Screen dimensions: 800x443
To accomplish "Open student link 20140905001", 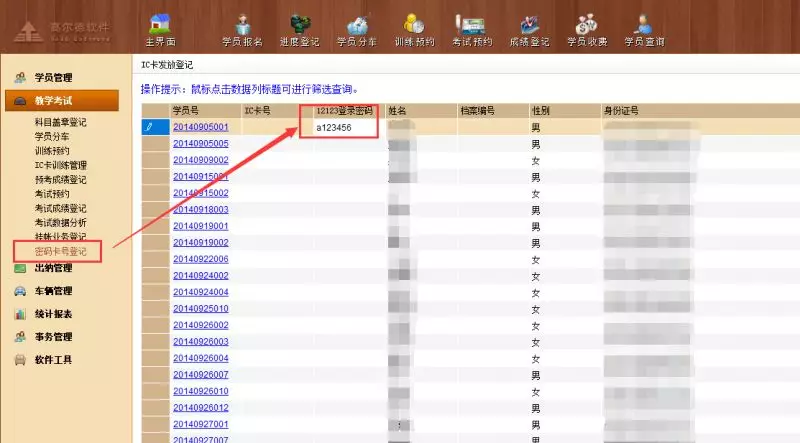I will [201, 127].
